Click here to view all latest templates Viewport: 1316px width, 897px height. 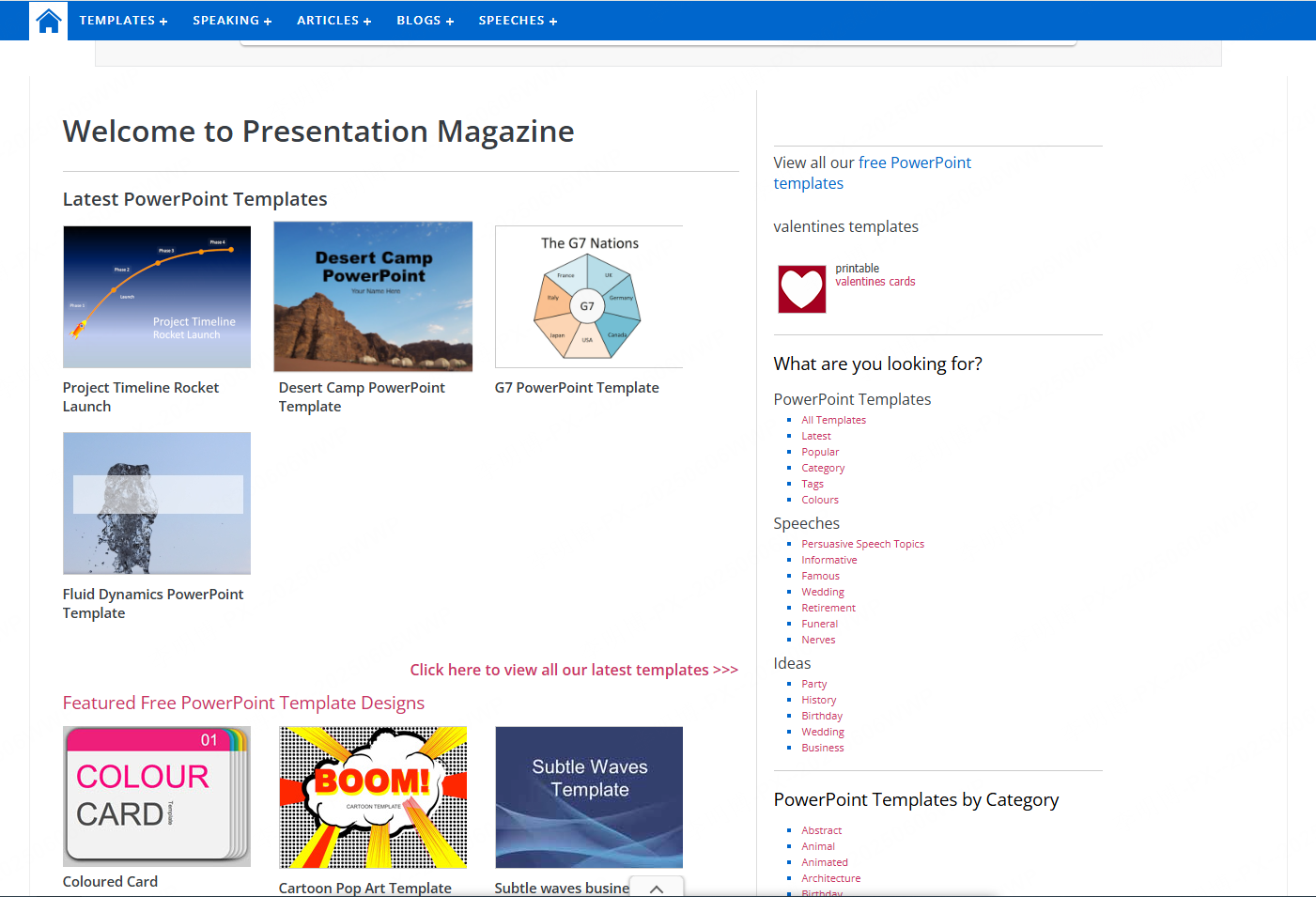[x=574, y=669]
